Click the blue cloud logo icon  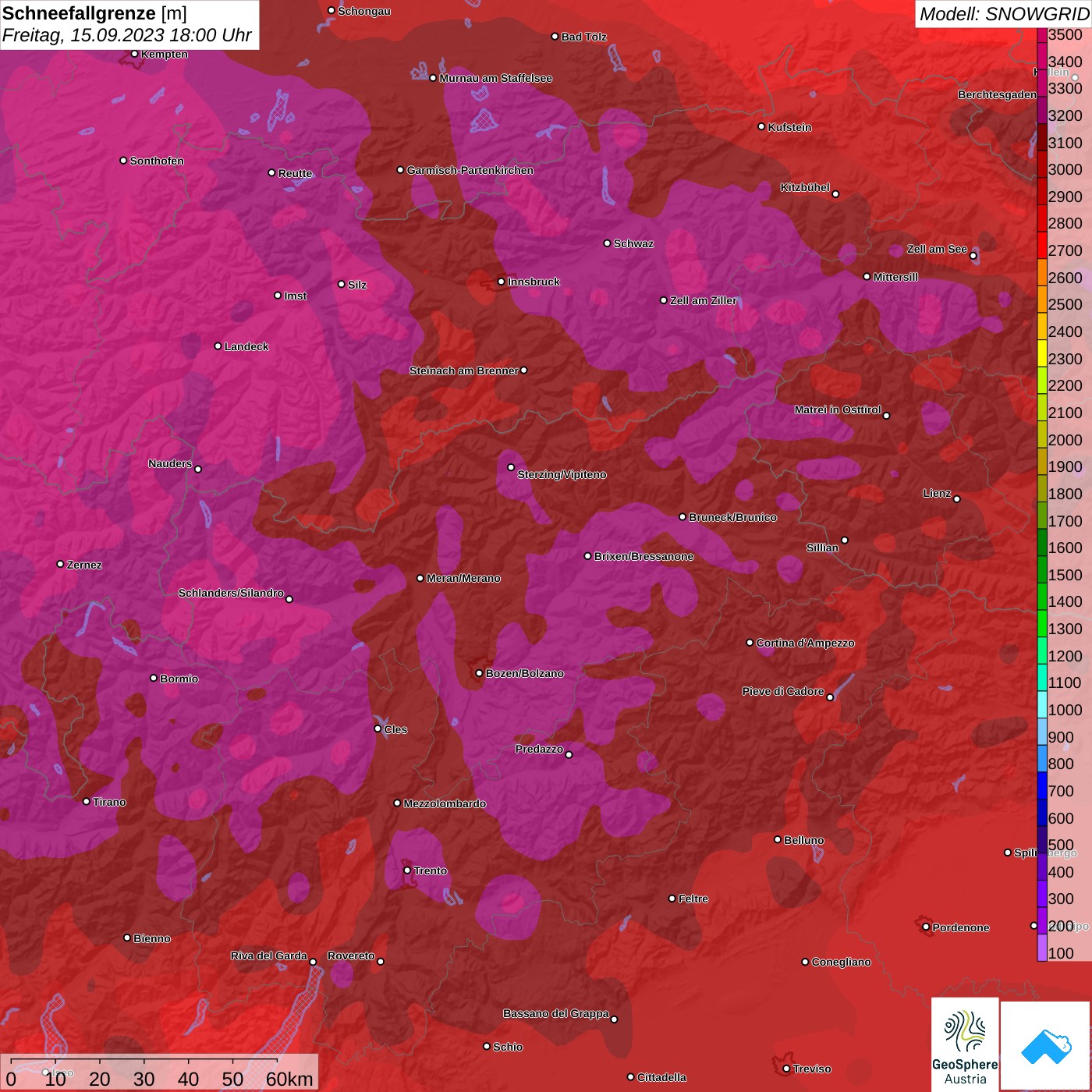(1046, 1046)
